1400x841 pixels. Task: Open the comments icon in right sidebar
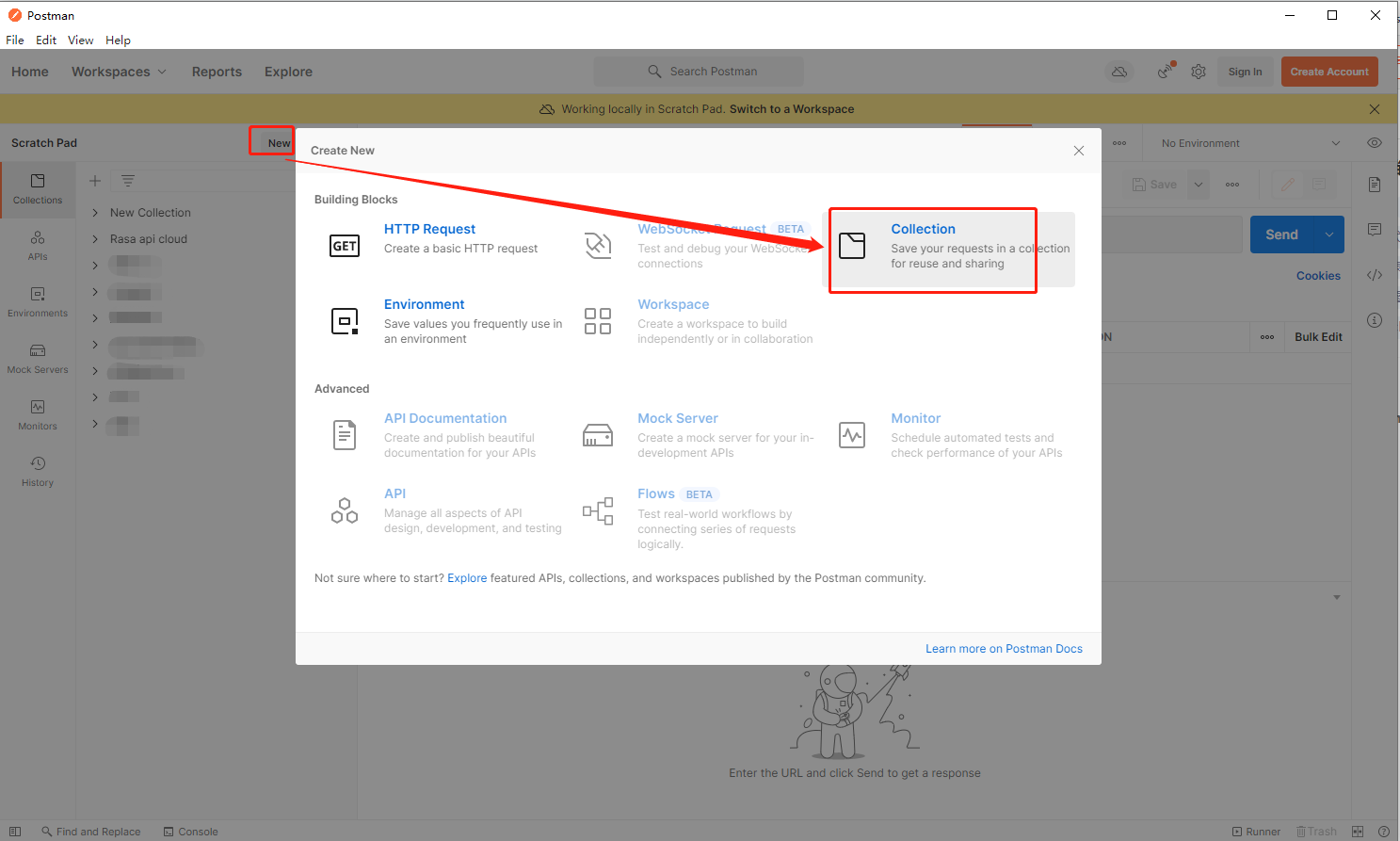[1375, 230]
